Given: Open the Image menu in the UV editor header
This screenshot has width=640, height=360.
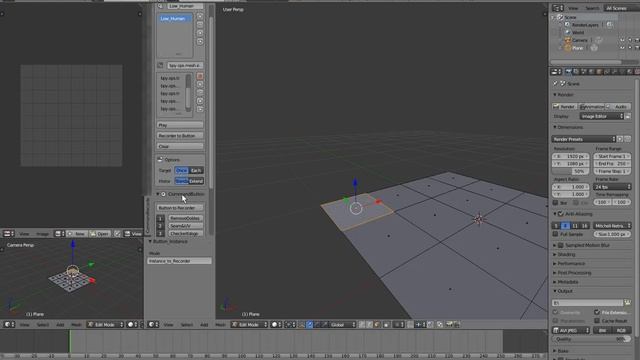Looking at the screenshot, I should pos(42,234).
